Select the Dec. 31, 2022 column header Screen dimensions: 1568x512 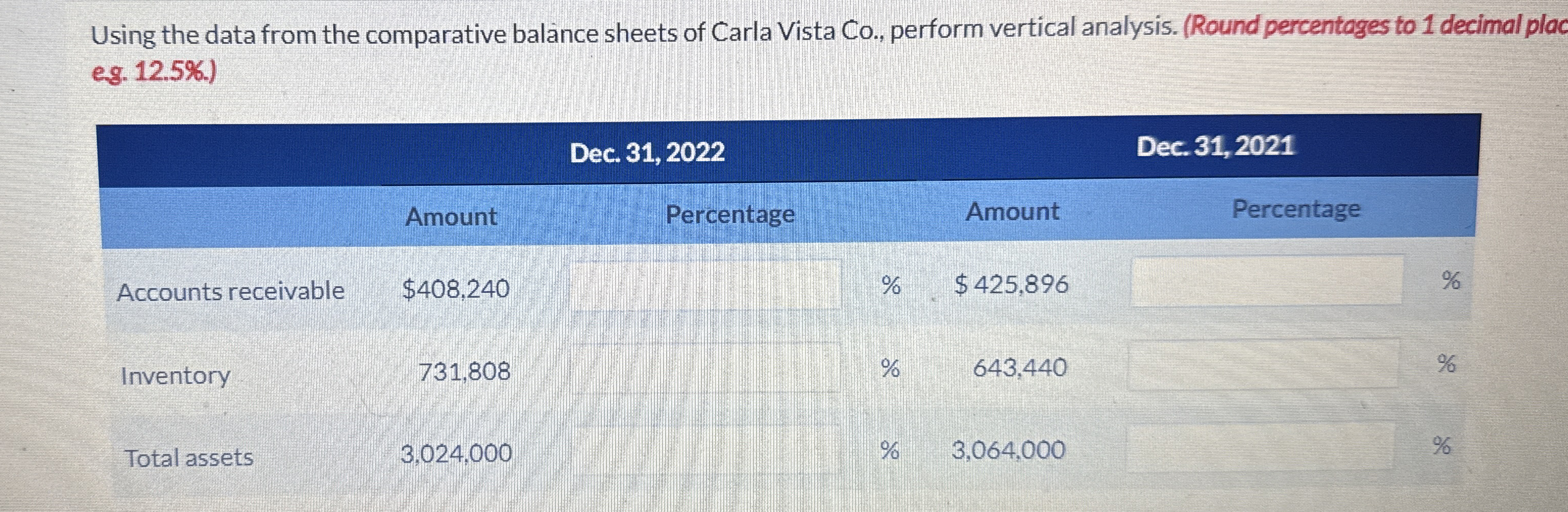point(647,151)
